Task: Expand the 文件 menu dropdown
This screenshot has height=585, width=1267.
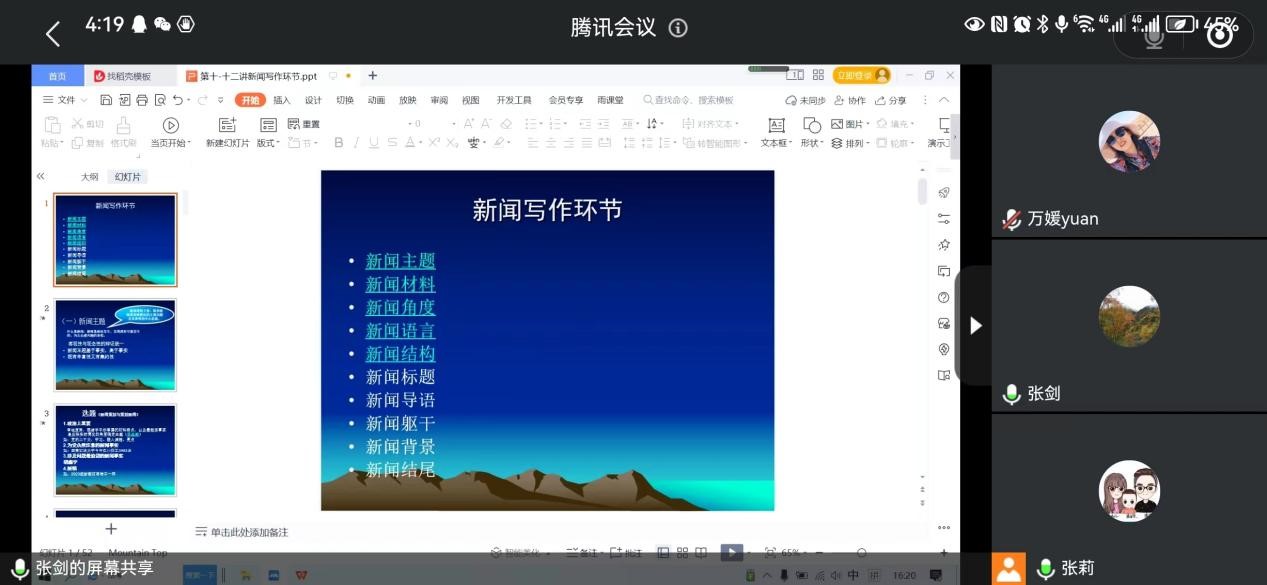Action: [x=66, y=100]
